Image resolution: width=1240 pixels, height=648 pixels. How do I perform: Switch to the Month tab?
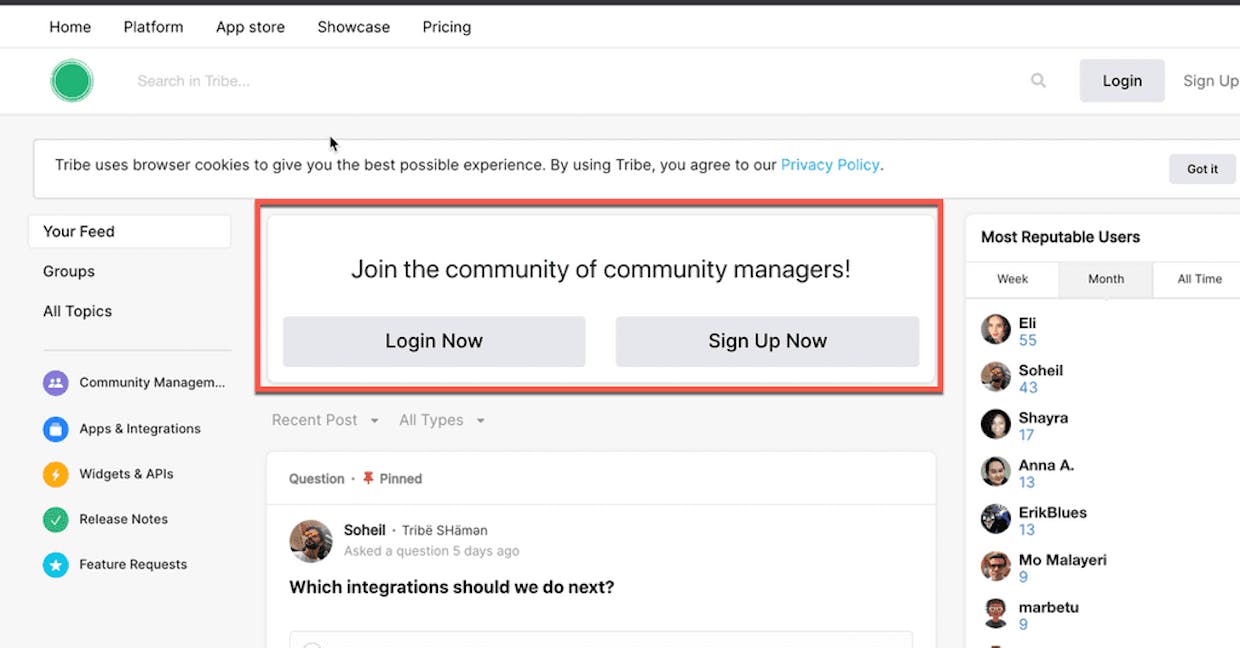tap(1106, 279)
